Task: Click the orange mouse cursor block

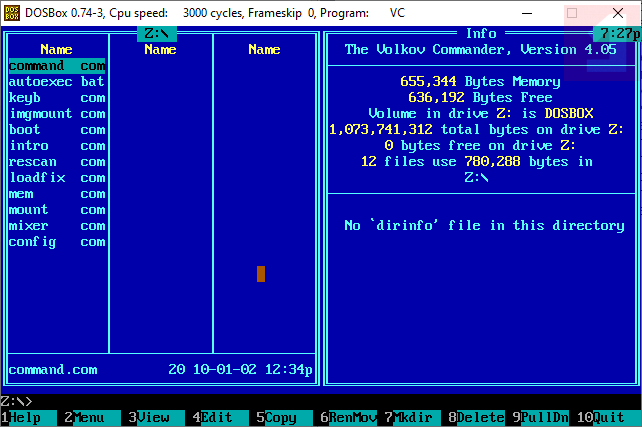Action: coord(261,274)
